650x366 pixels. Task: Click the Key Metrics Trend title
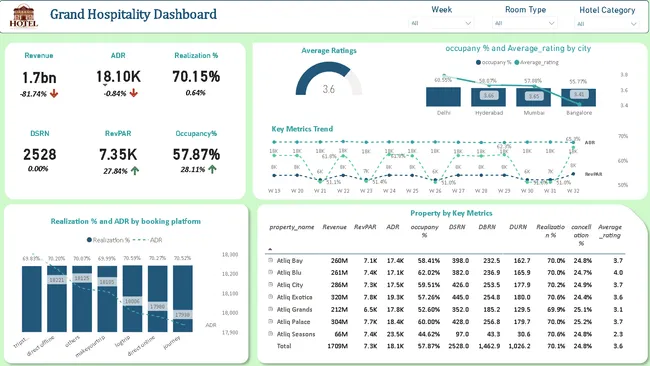[302, 129]
